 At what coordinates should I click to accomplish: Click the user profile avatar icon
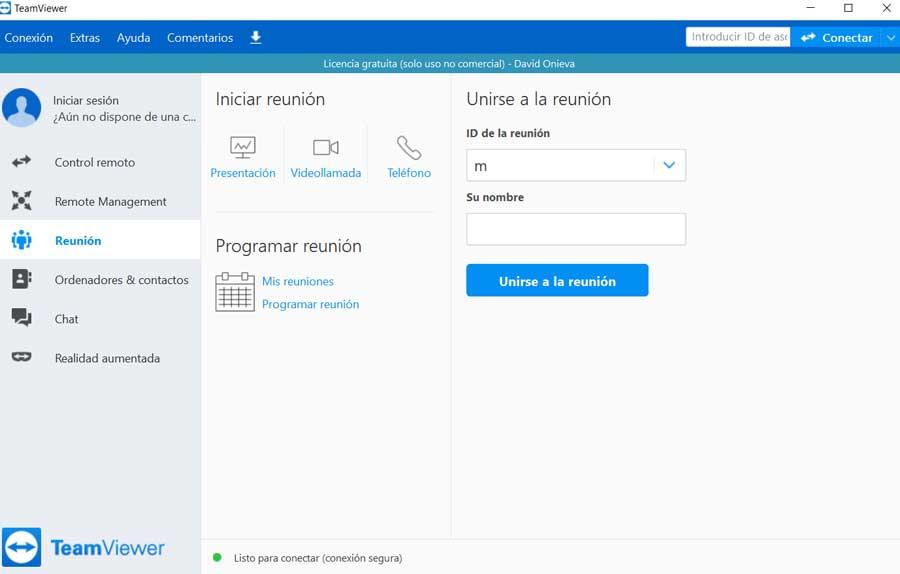22,107
